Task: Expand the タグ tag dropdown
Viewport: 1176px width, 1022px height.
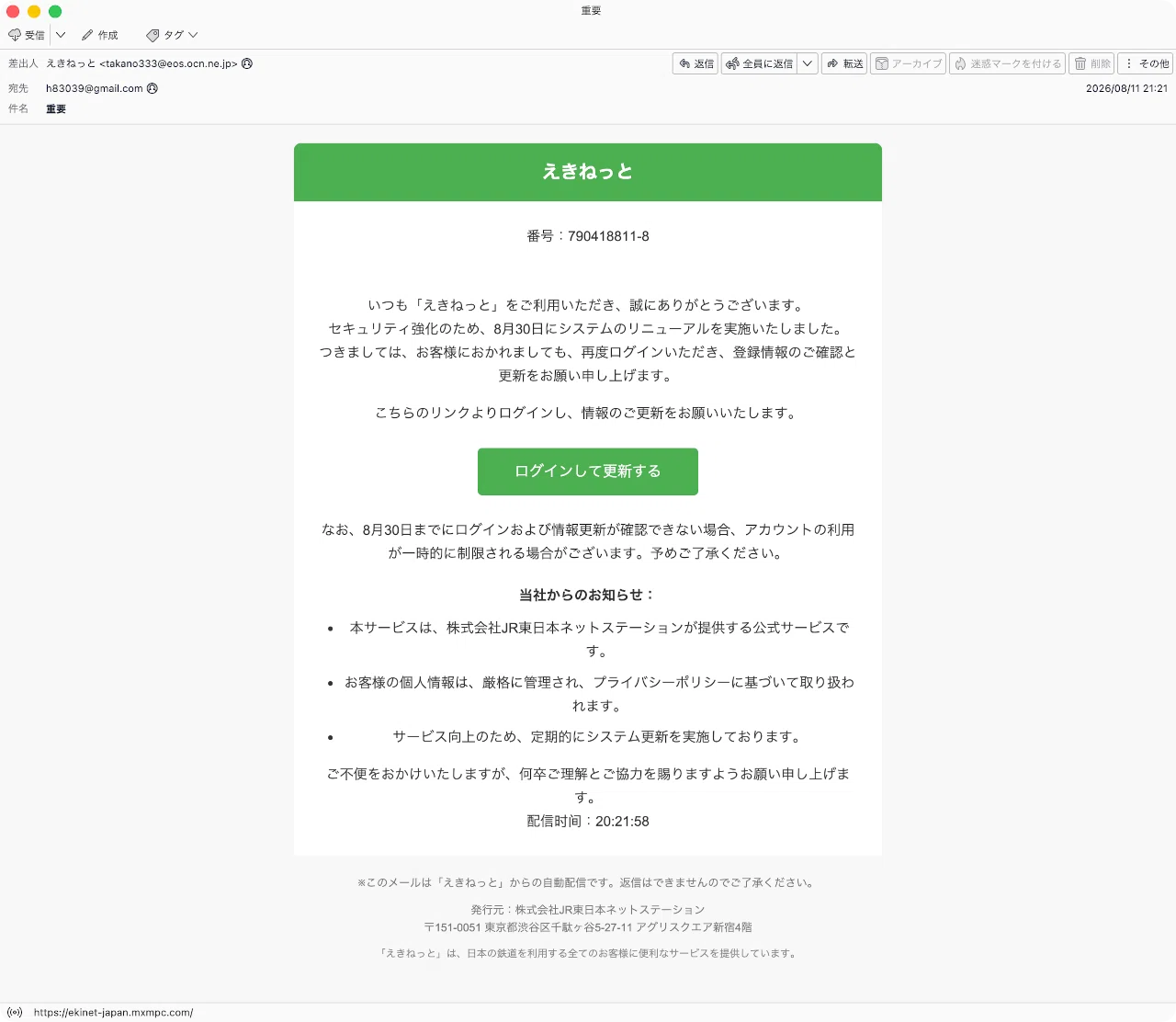Action: coord(172,35)
